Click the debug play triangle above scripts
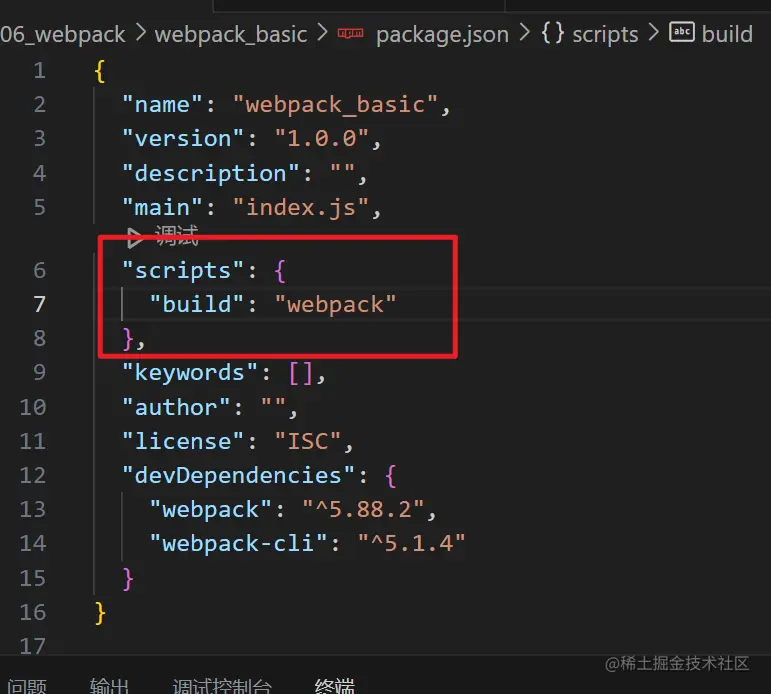Screen dimensions: 771x694 pos(135,238)
